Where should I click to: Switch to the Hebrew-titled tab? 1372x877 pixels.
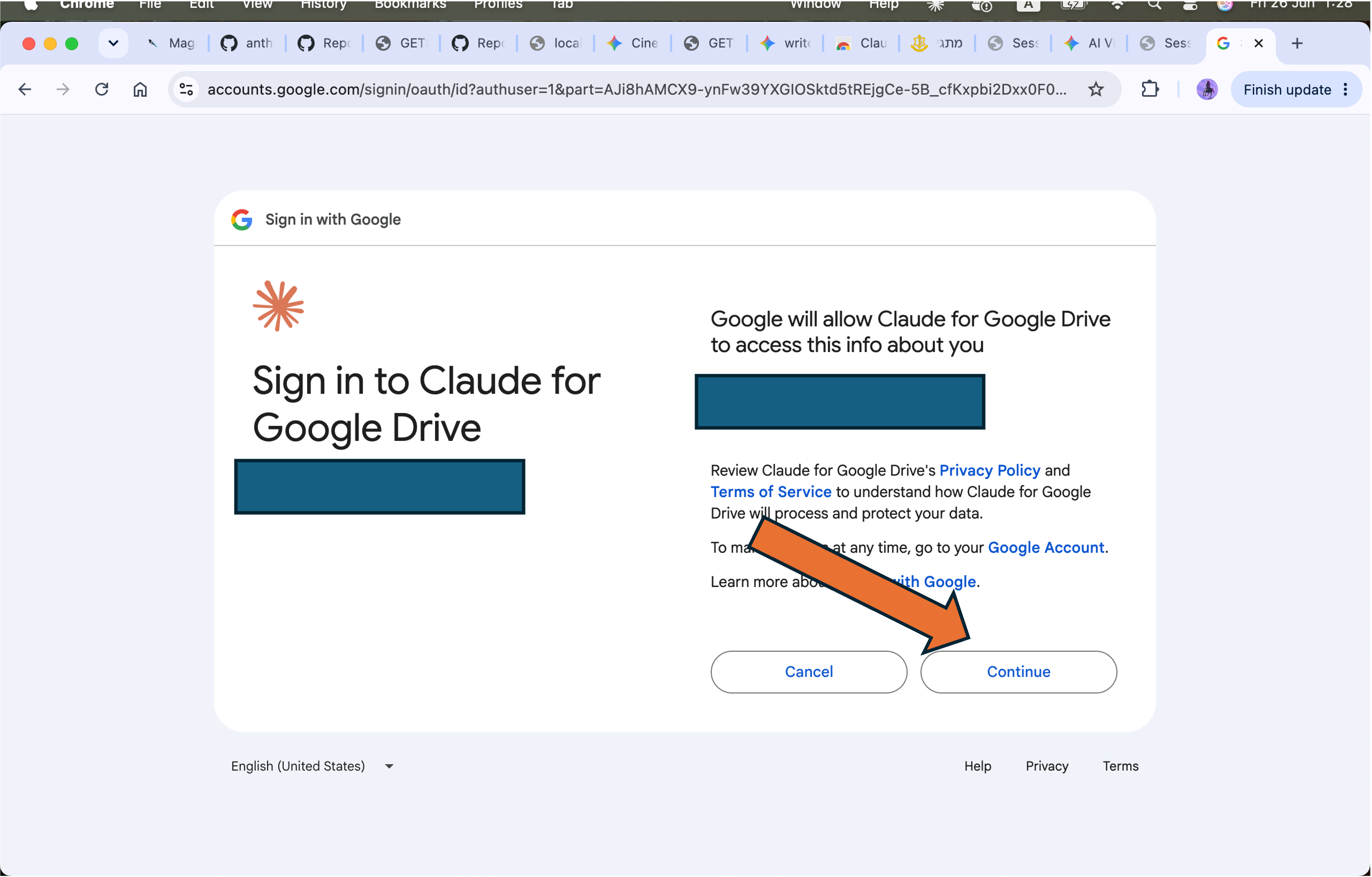click(937, 43)
